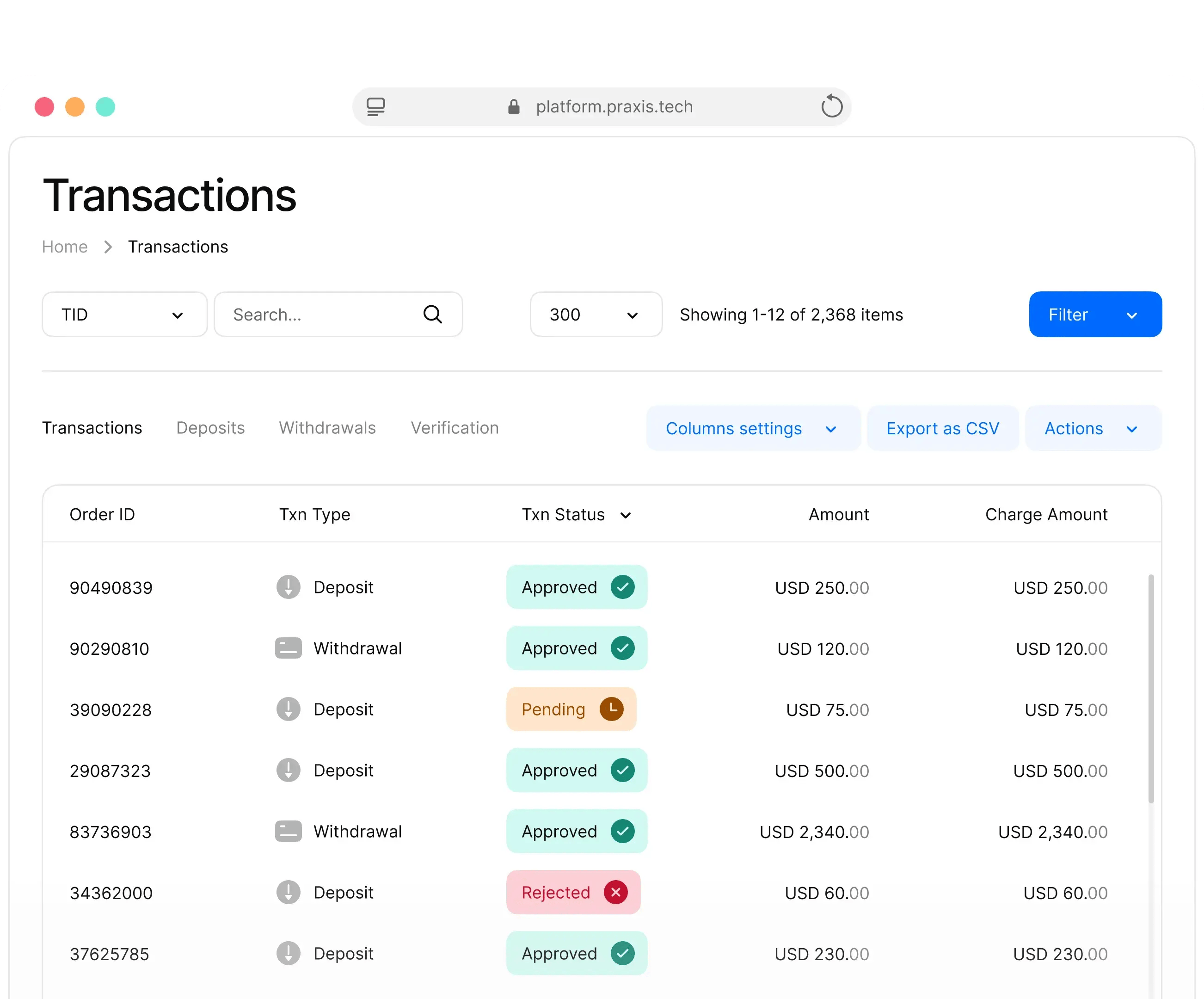Click the Txn Type column header

tap(314, 514)
